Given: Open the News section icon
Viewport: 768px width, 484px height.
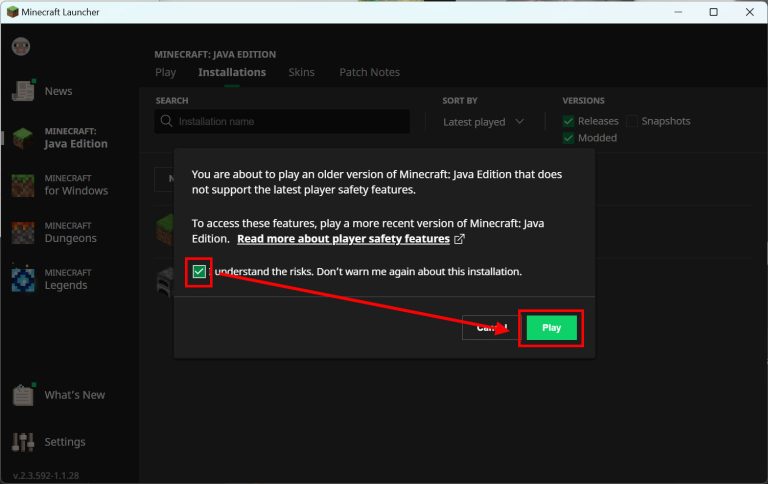Looking at the screenshot, I should (23, 91).
